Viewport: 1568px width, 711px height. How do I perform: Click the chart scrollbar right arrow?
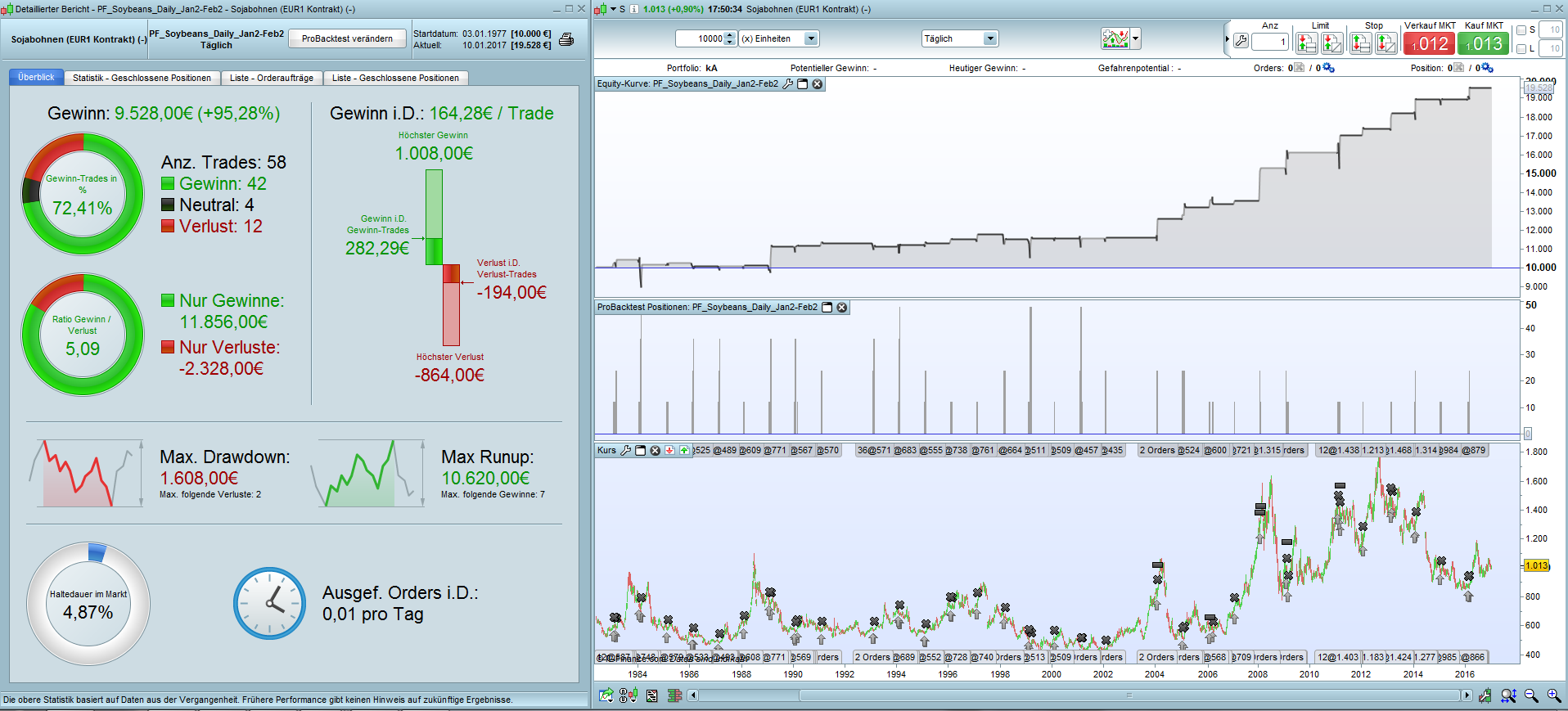(1466, 695)
